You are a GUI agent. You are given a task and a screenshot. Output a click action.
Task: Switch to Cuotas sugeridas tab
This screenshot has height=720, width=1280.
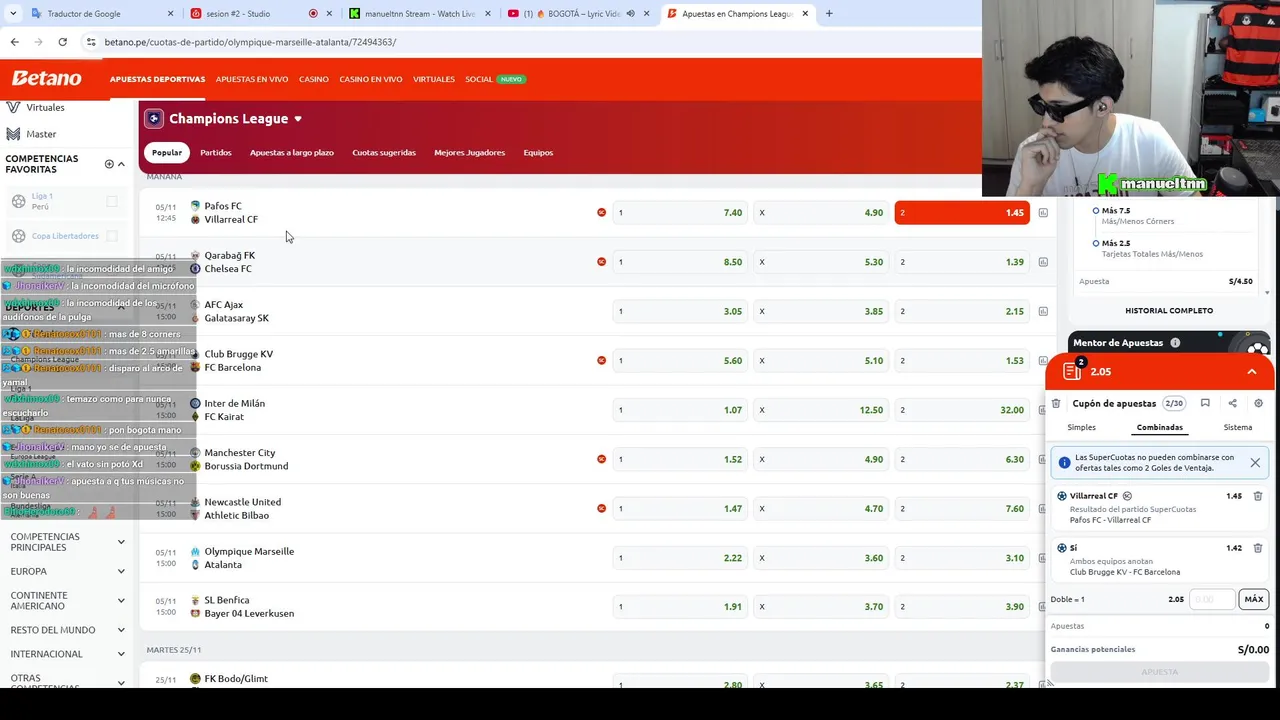tap(384, 153)
